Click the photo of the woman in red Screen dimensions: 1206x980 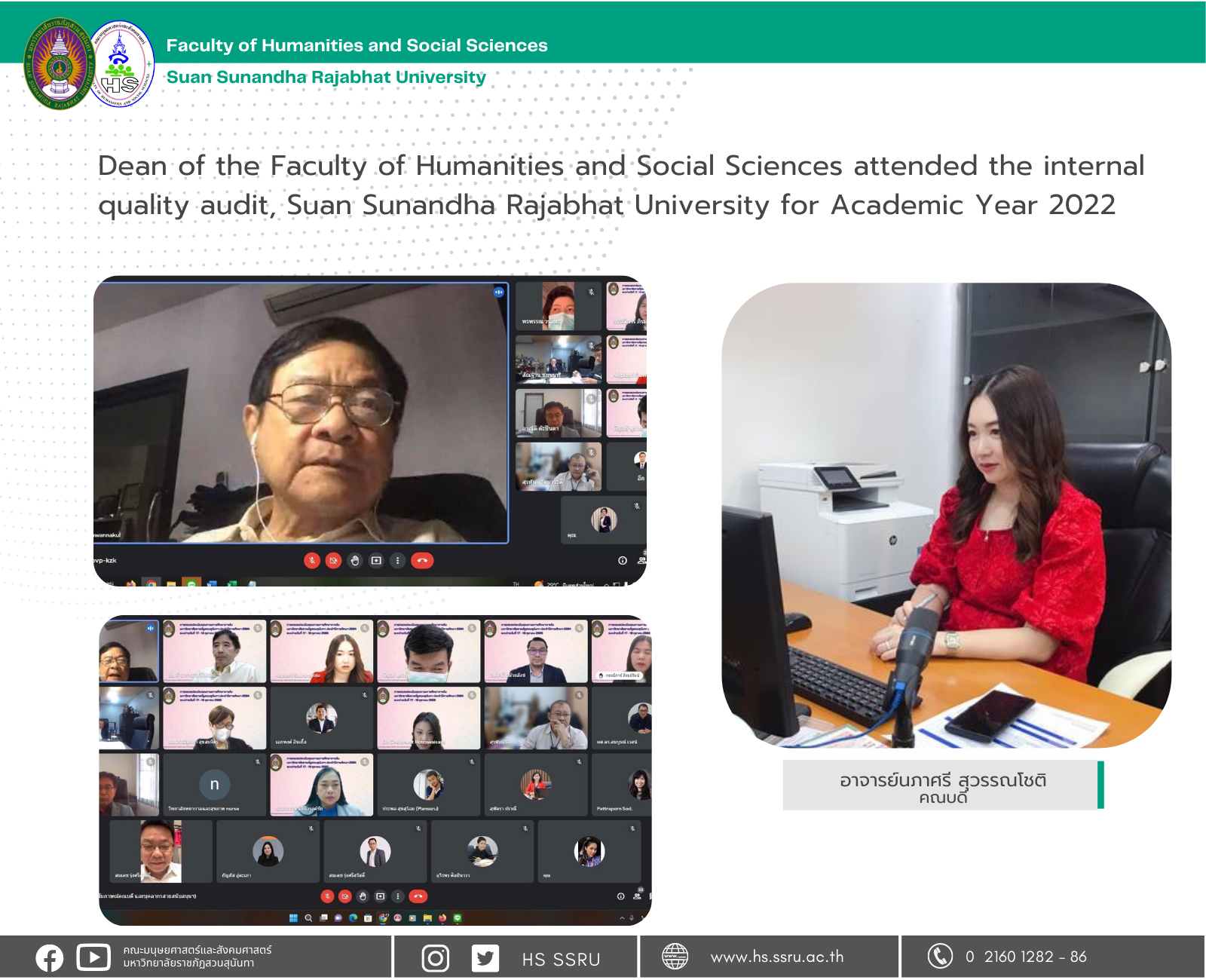click(x=946, y=515)
